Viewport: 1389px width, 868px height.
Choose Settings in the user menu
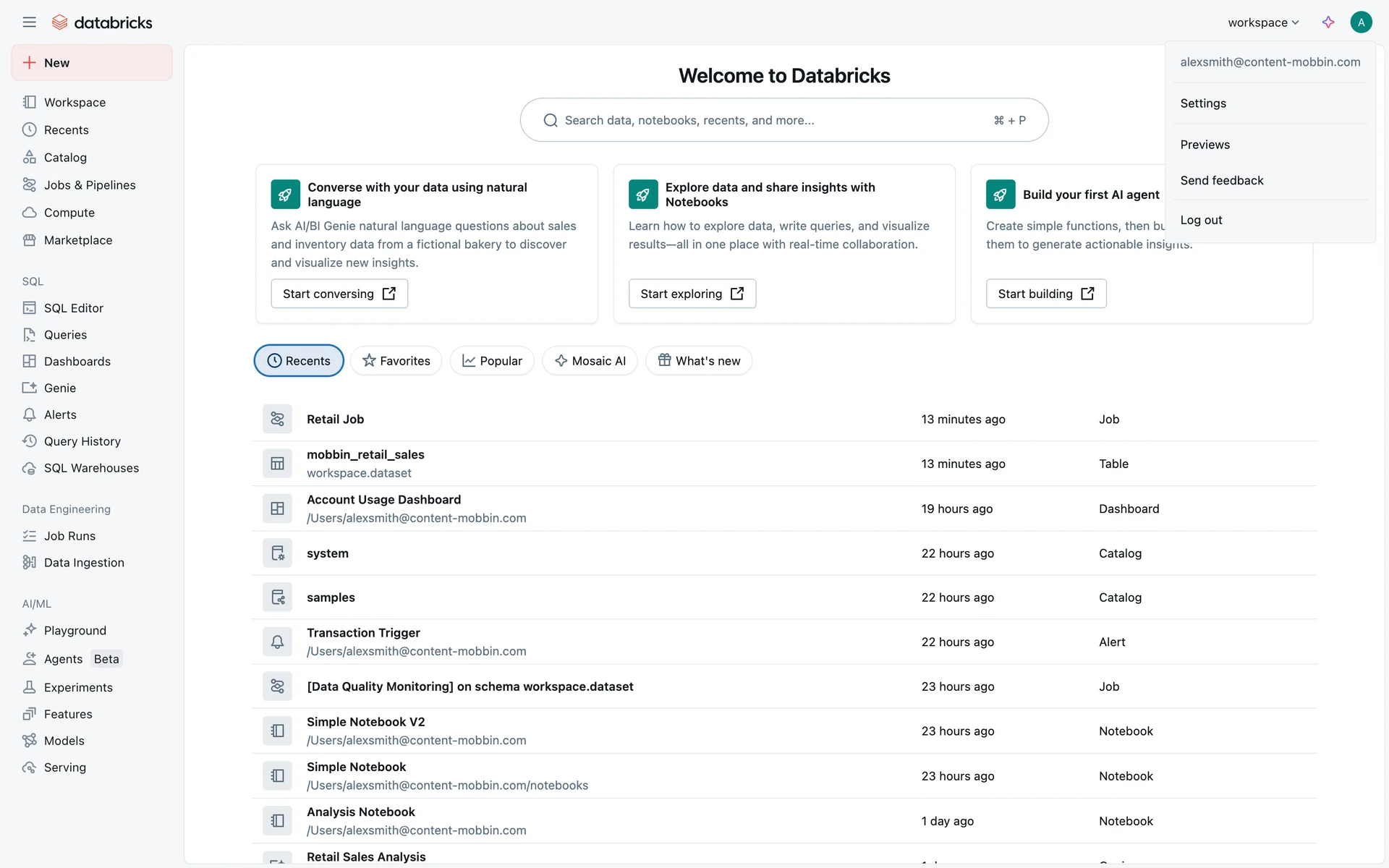point(1203,103)
